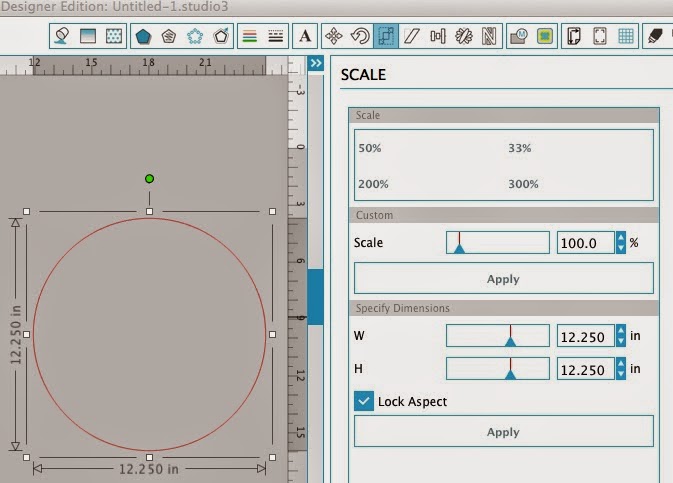This screenshot has height=483, width=673.
Task: Apply the 300% scale preset
Action: (523, 184)
